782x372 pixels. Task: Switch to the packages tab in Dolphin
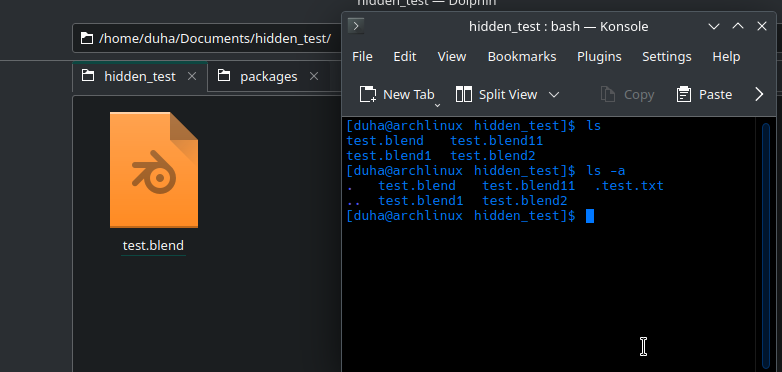coord(268,76)
